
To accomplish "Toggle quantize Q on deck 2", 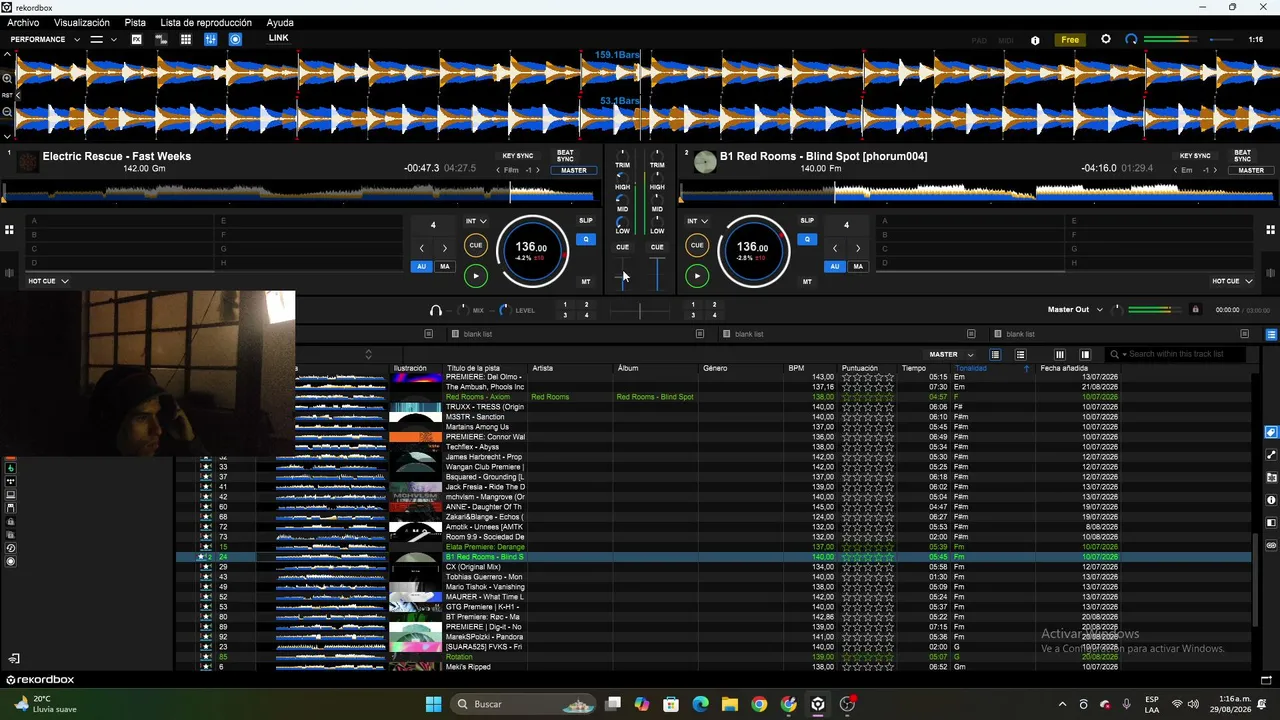I will (x=807, y=239).
